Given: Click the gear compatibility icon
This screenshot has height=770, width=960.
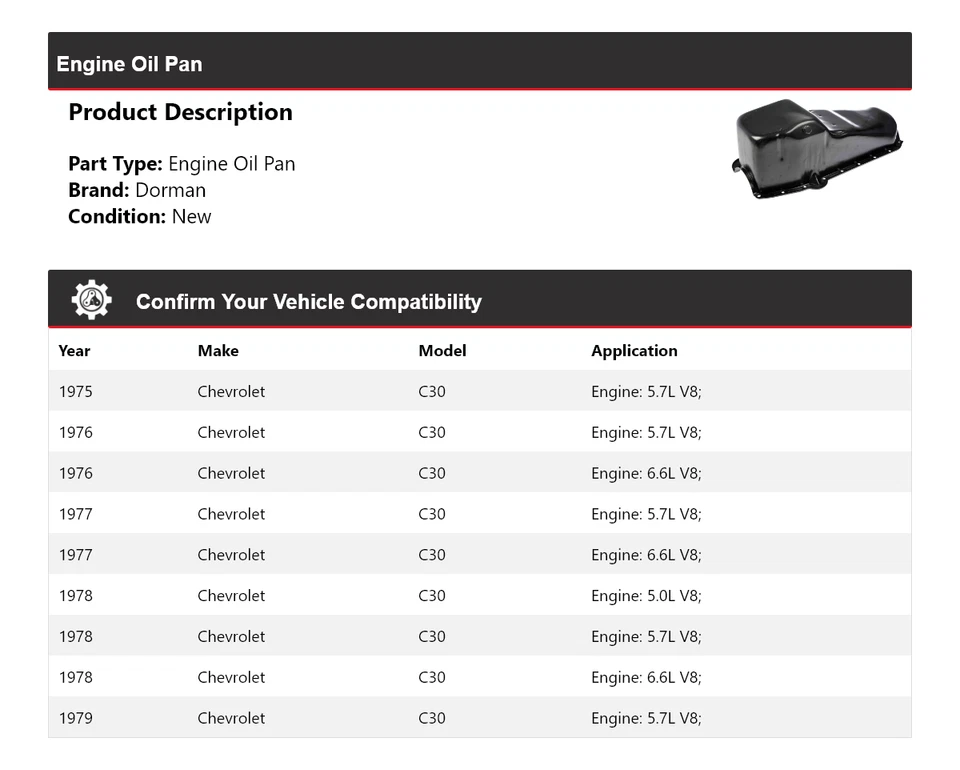Looking at the screenshot, I should coord(91,300).
